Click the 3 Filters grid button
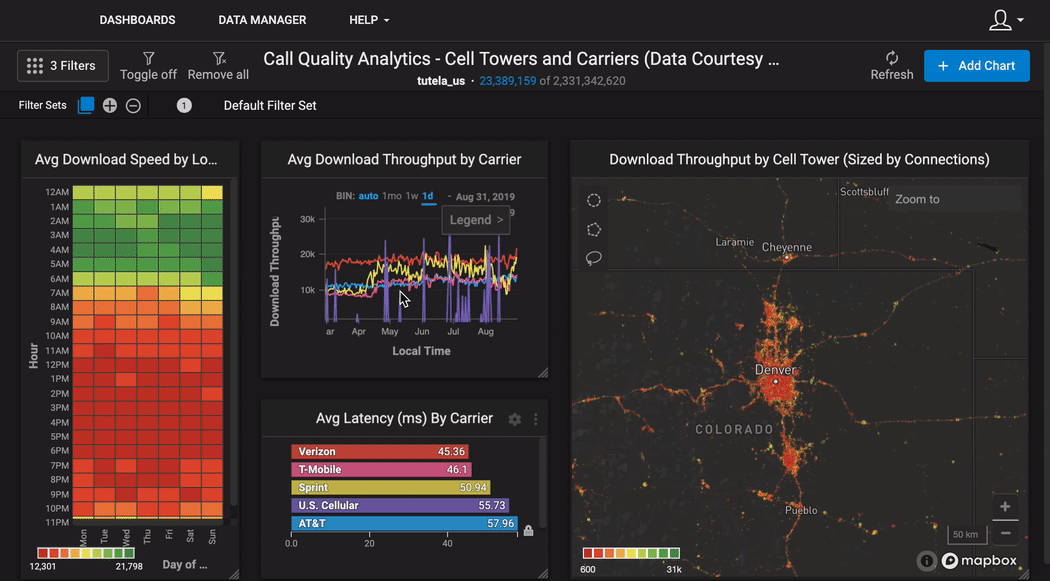Screen dimensions: 1050x581 click(62, 66)
